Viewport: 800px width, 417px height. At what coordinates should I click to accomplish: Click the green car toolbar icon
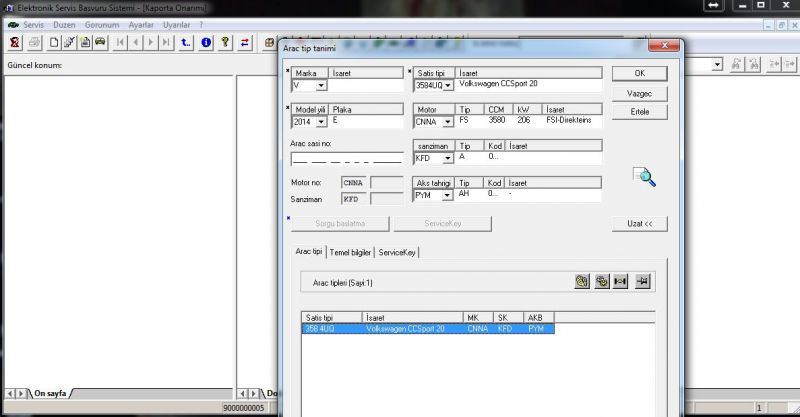[x=101, y=42]
